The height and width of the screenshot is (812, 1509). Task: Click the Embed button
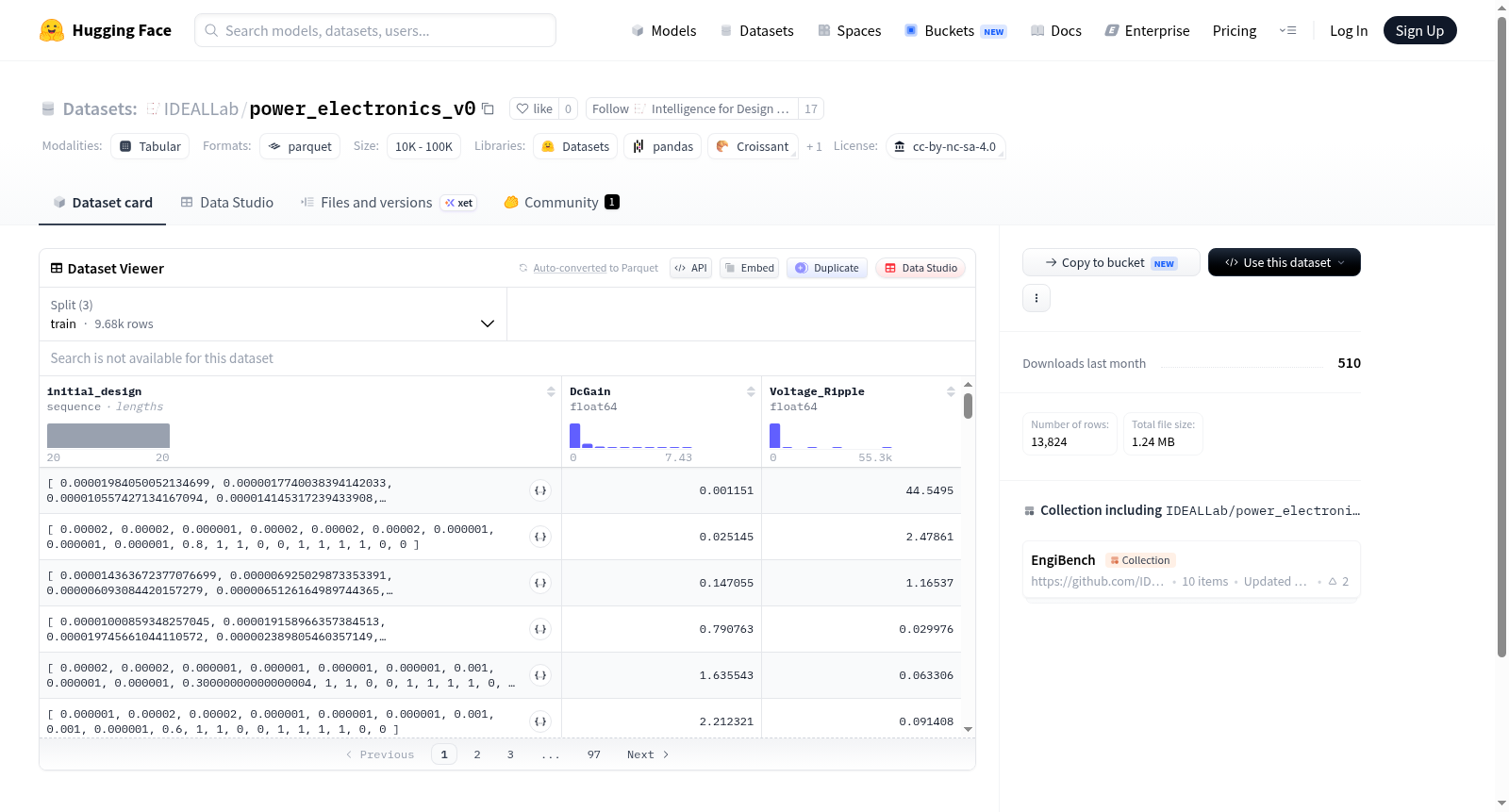click(749, 268)
